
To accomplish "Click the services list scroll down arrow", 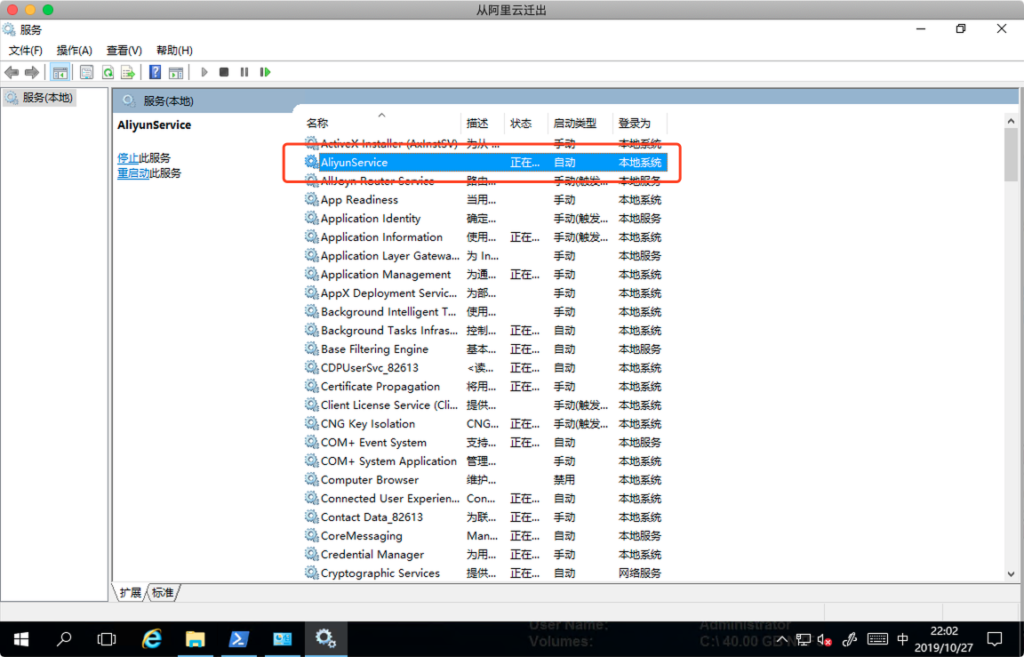I will (x=1010, y=574).
